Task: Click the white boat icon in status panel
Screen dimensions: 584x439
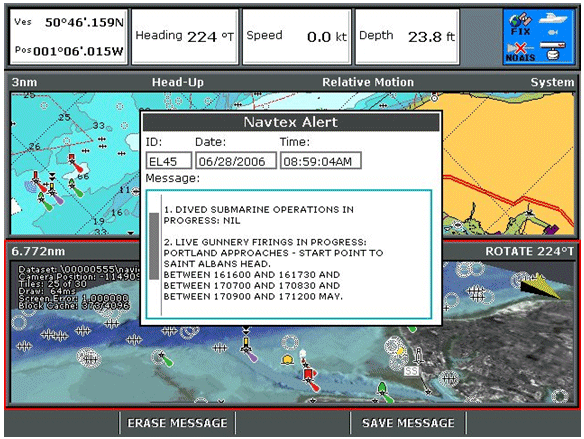Action: [553, 18]
